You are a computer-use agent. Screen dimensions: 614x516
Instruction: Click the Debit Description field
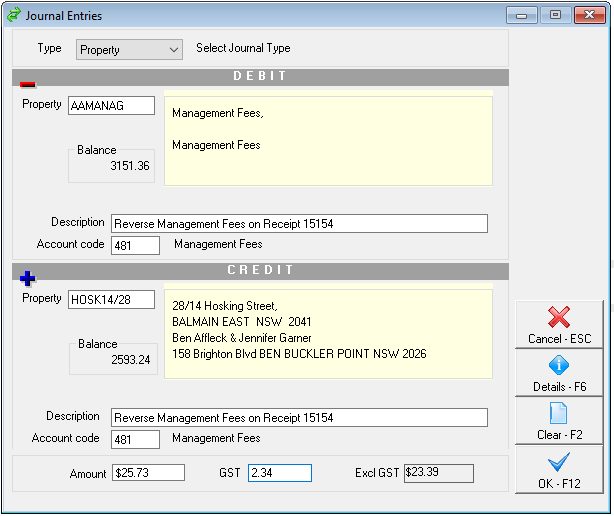299,224
